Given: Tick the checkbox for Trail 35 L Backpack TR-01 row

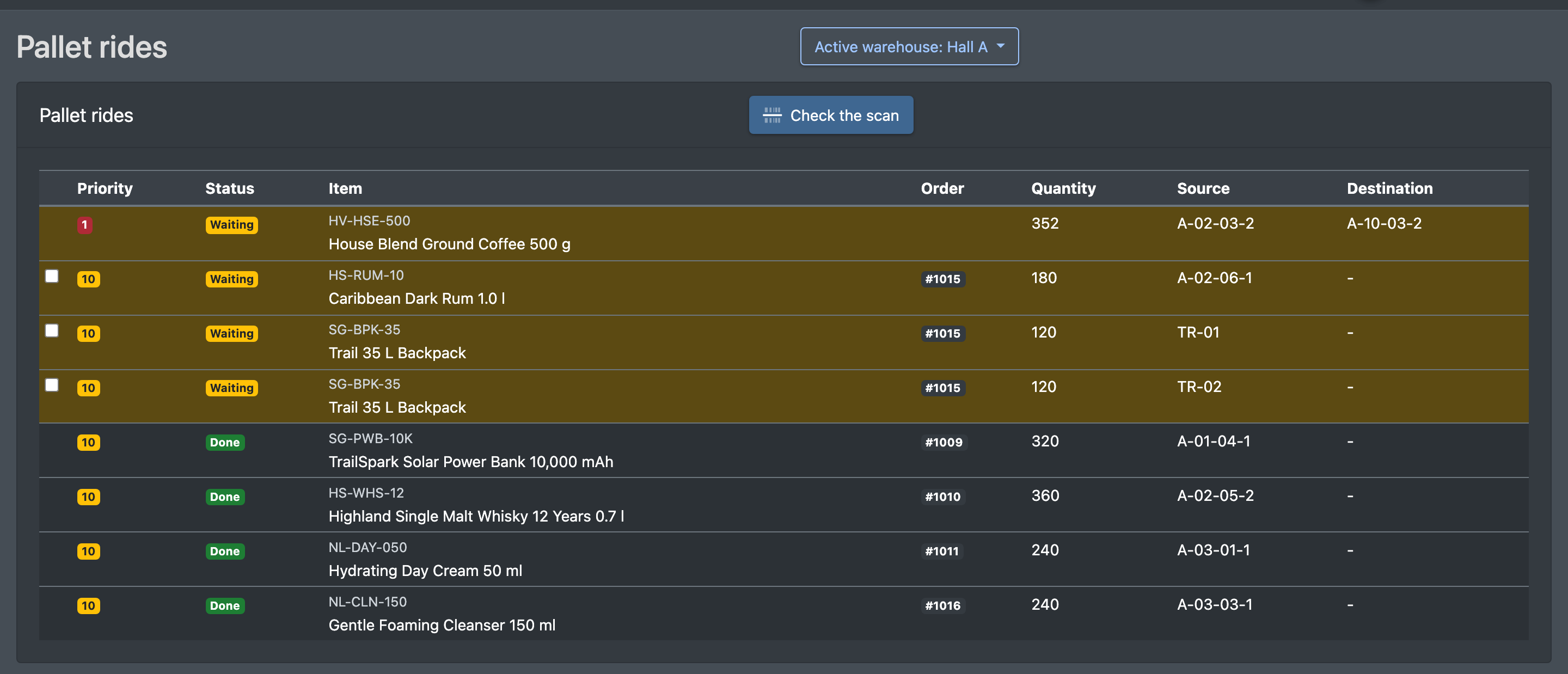Looking at the screenshot, I should pyautogui.click(x=52, y=330).
